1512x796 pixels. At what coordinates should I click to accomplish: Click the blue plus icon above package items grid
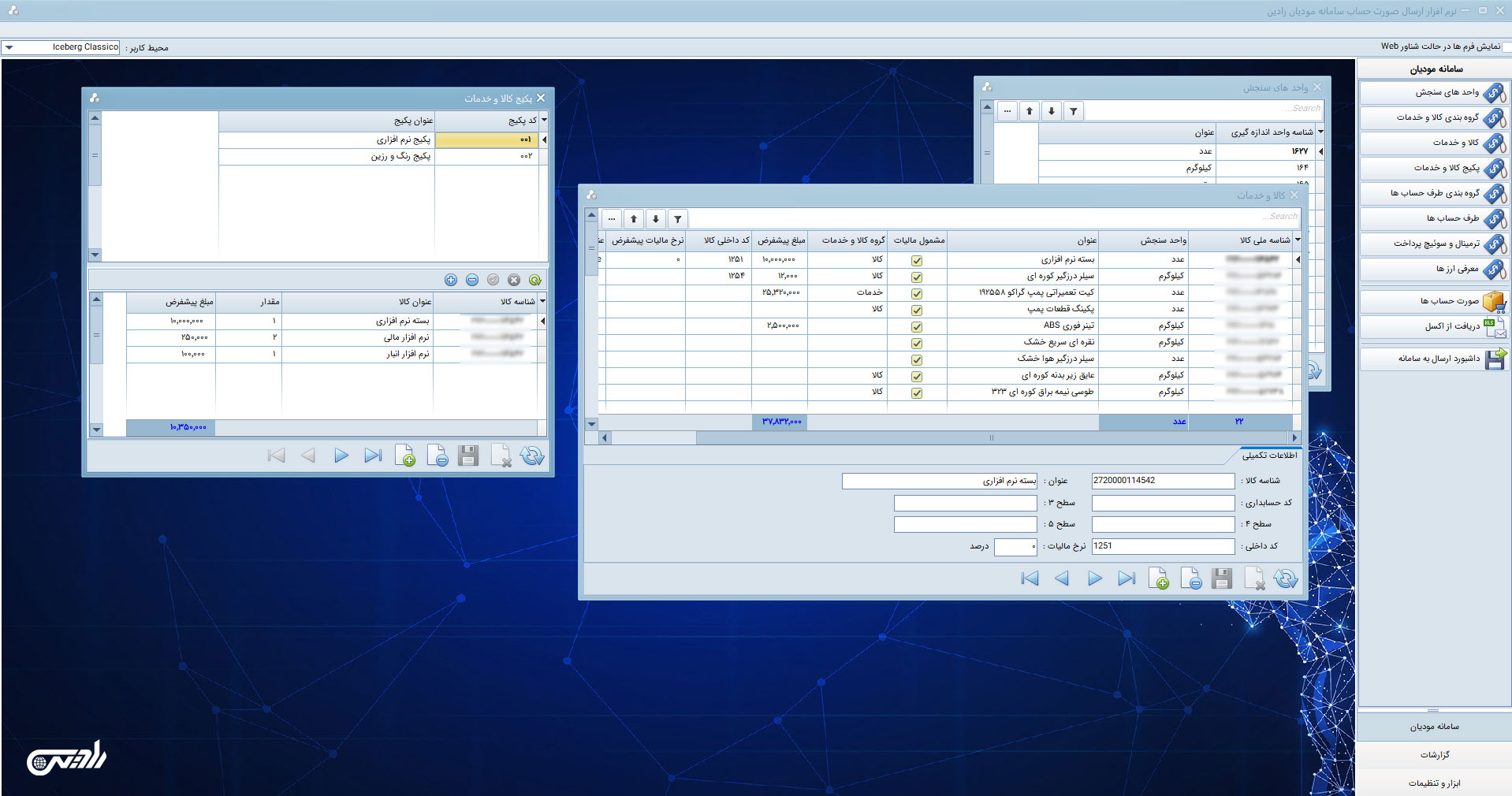point(451,280)
